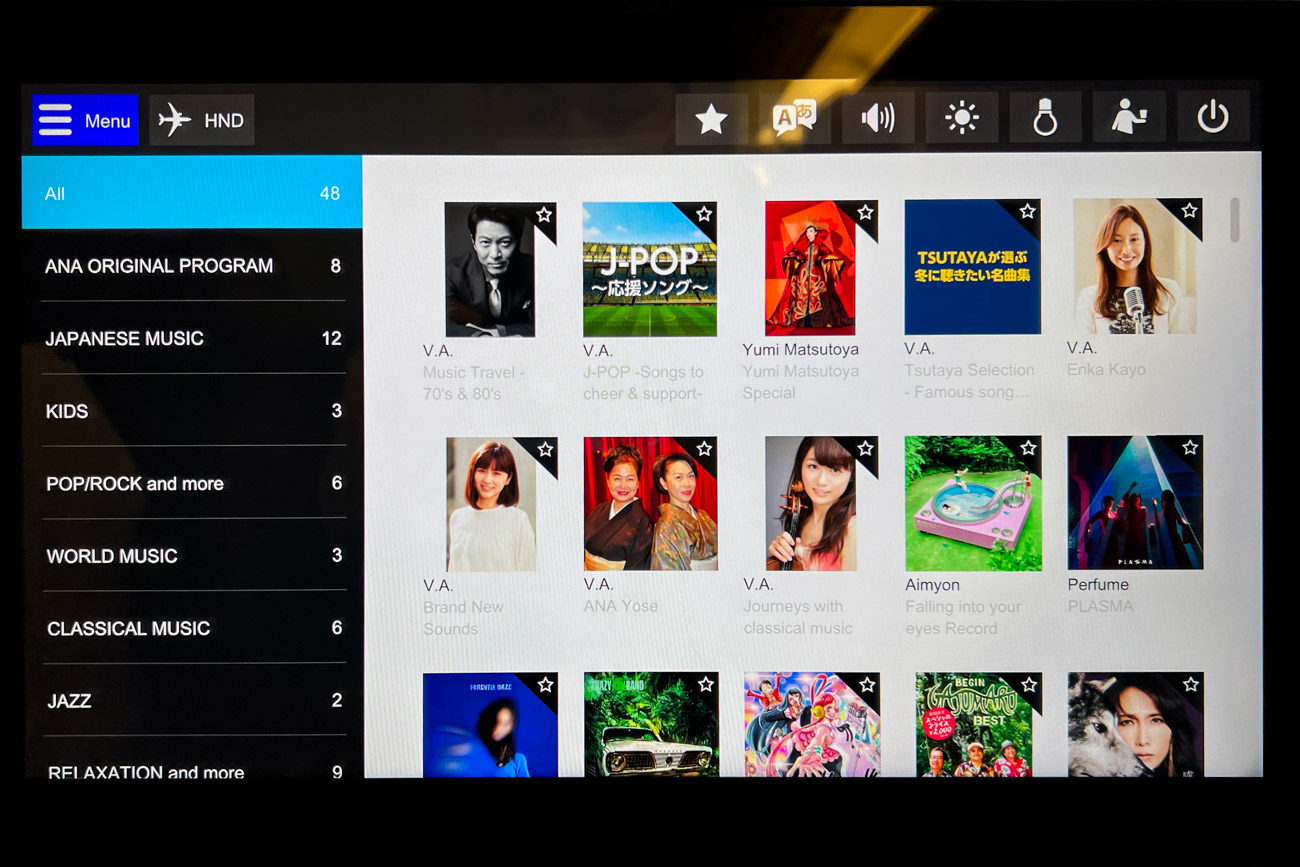Open favorites with the star icon in top bar
Viewport: 1300px width, 867px height.
pos(711,119)
